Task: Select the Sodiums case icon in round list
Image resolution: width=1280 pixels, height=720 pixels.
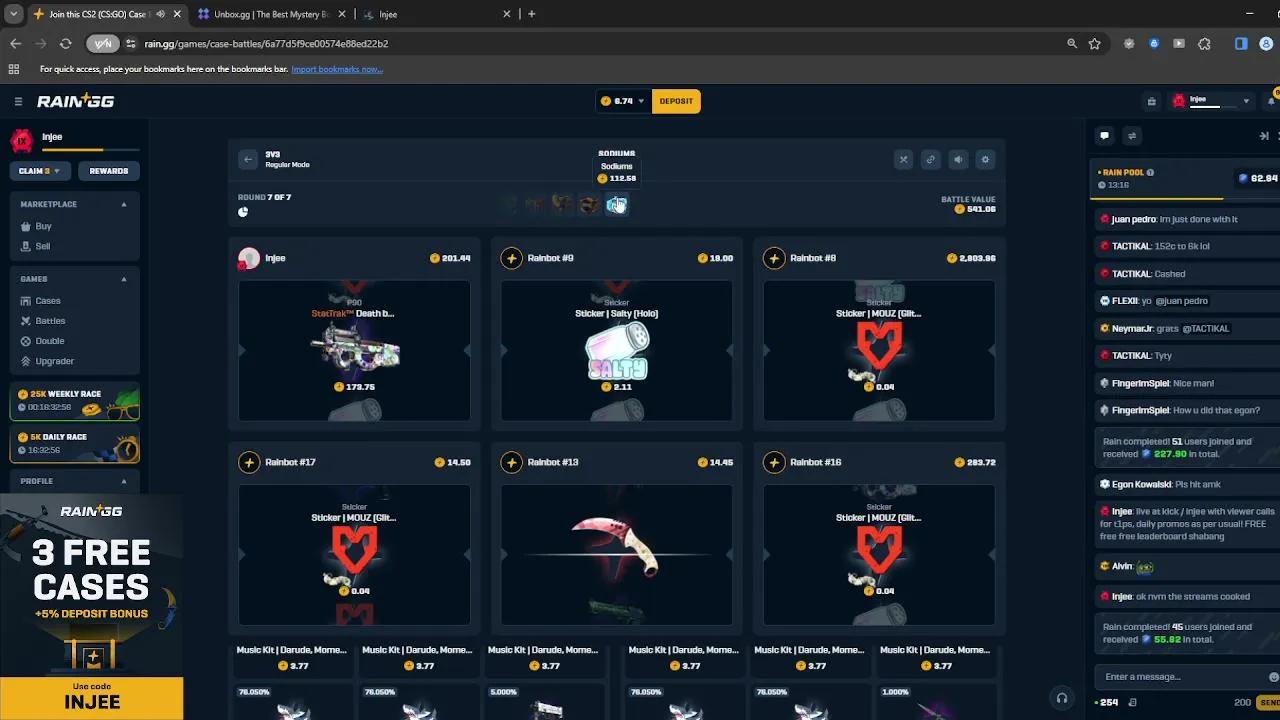Action: click(616, 204)
